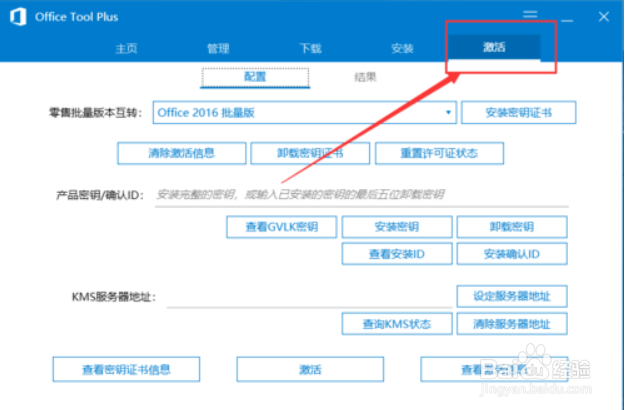The height and width of the screenshot is (410, 625).
Task: Switch to the 安装 tab
Action: point(402,48)
